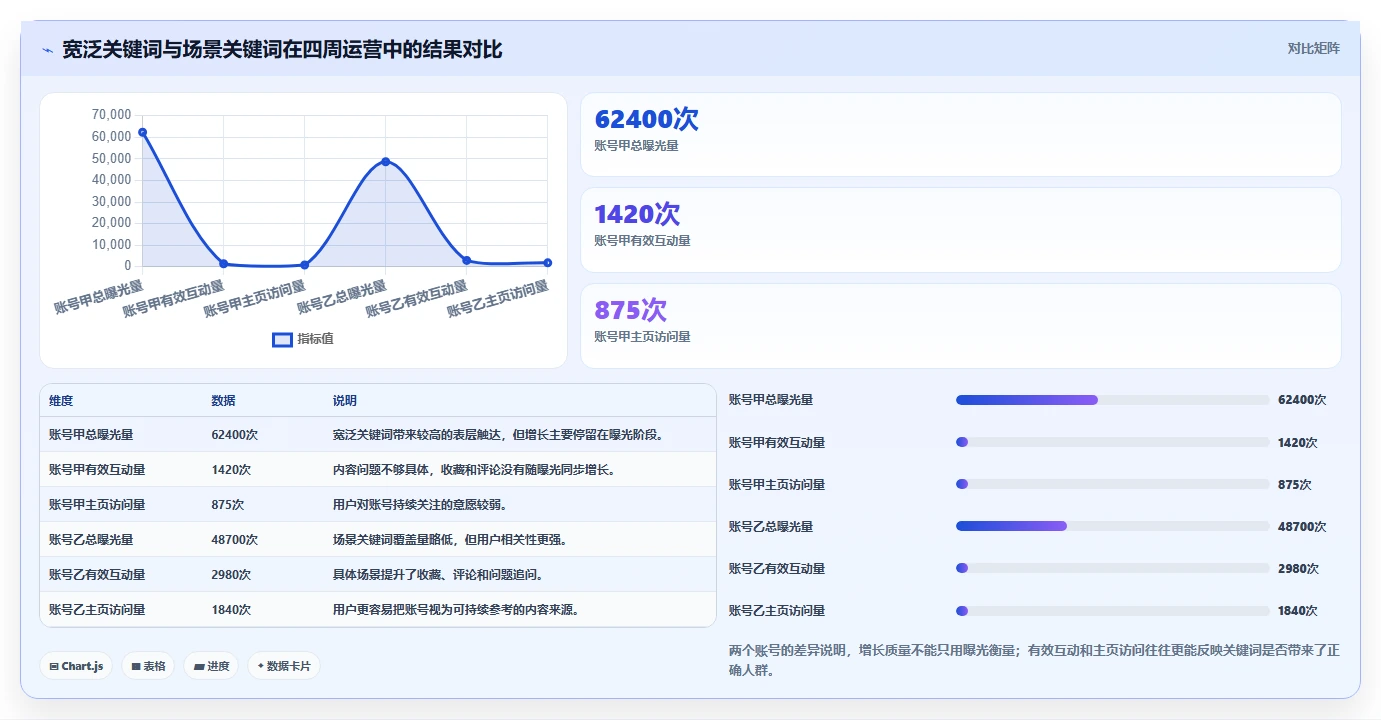This screenshot has height=720, width=1381.
Task: Click the lightning icon beside the dashboard title
Action: pos(47,50)
